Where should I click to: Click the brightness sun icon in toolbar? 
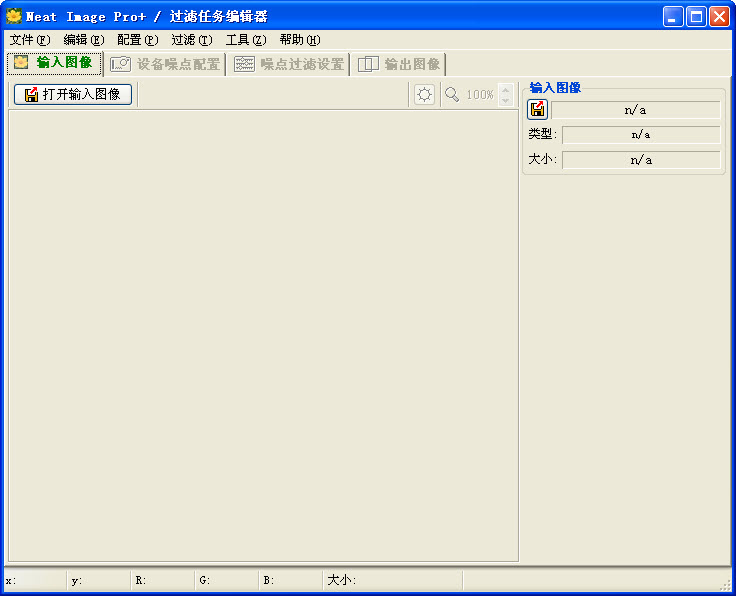(424, 94)
